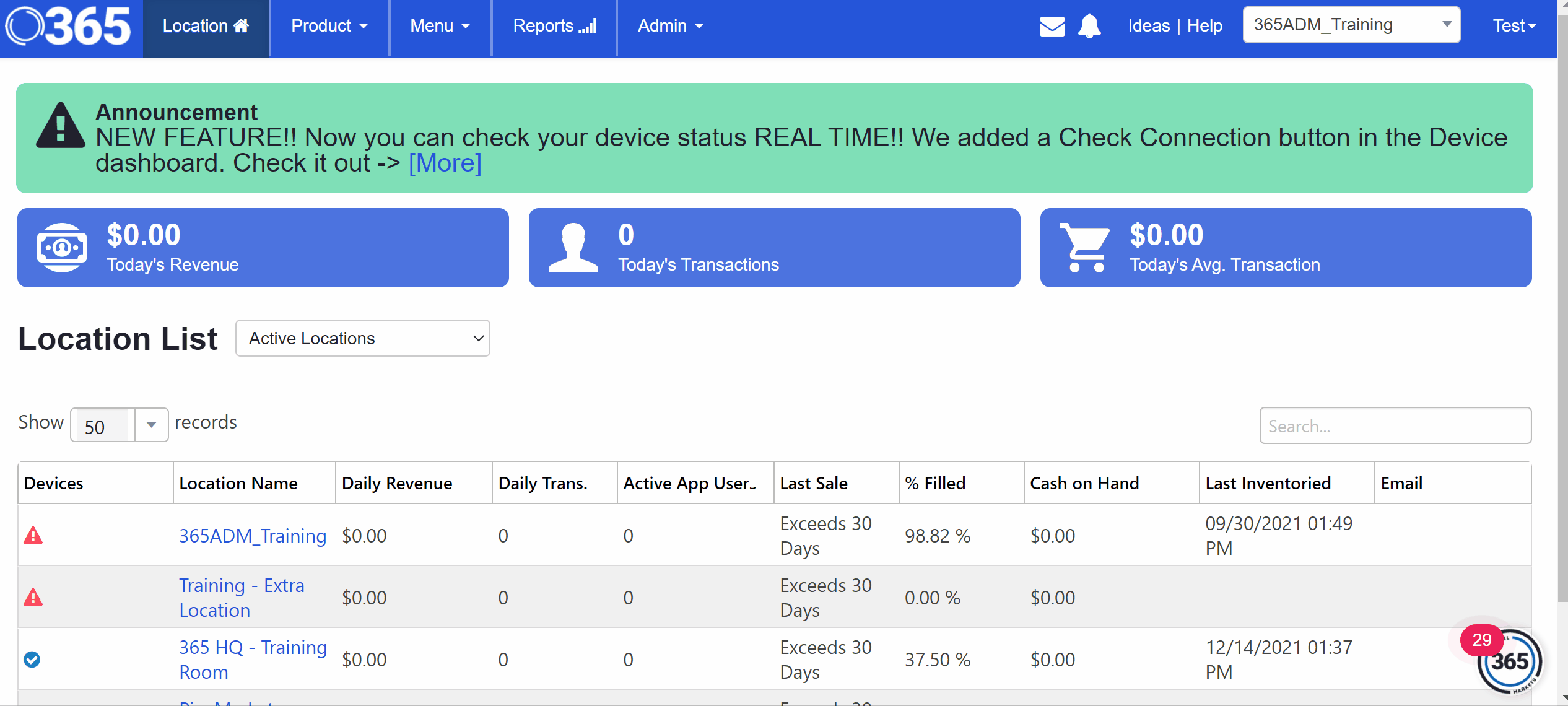This screenshot has width=1568, height=706.
Task: Click the Search input field
Action: [1395, 425]
